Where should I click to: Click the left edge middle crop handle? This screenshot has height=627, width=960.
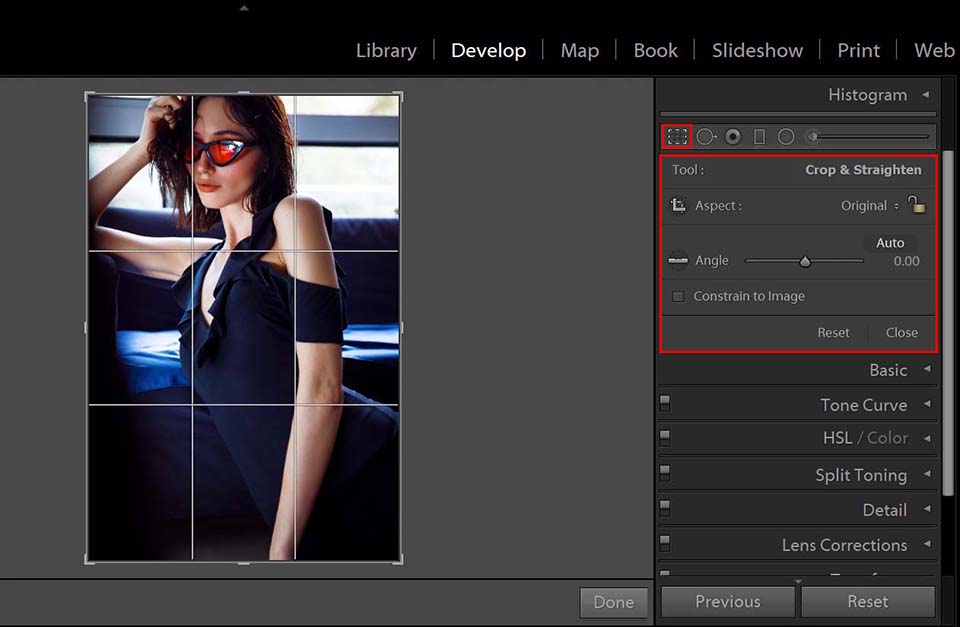86,328
